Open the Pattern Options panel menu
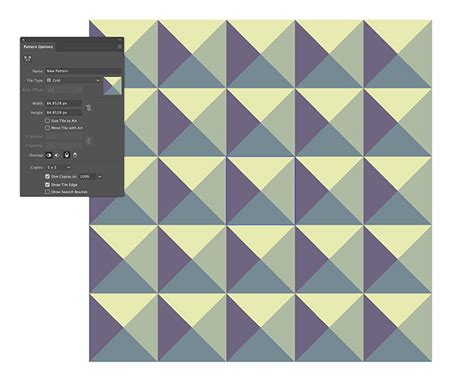474x385 pixels. click(x=120, y=47)
